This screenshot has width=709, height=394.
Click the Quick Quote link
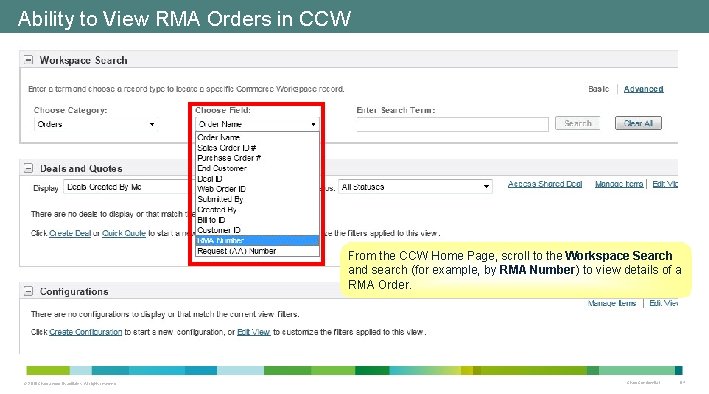click(124, 233)
